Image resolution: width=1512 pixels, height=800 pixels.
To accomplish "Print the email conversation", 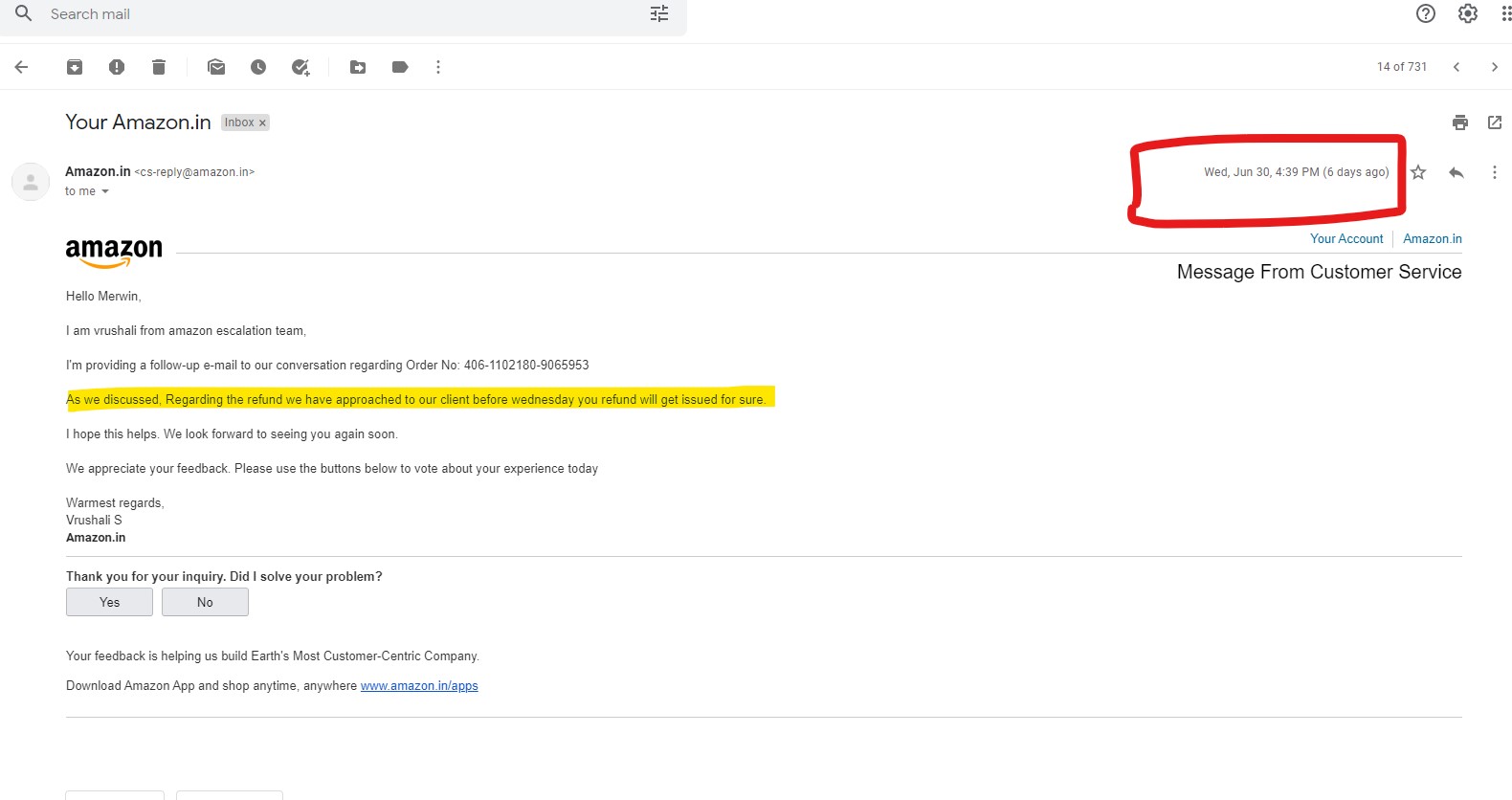I will click(1459, 122).
